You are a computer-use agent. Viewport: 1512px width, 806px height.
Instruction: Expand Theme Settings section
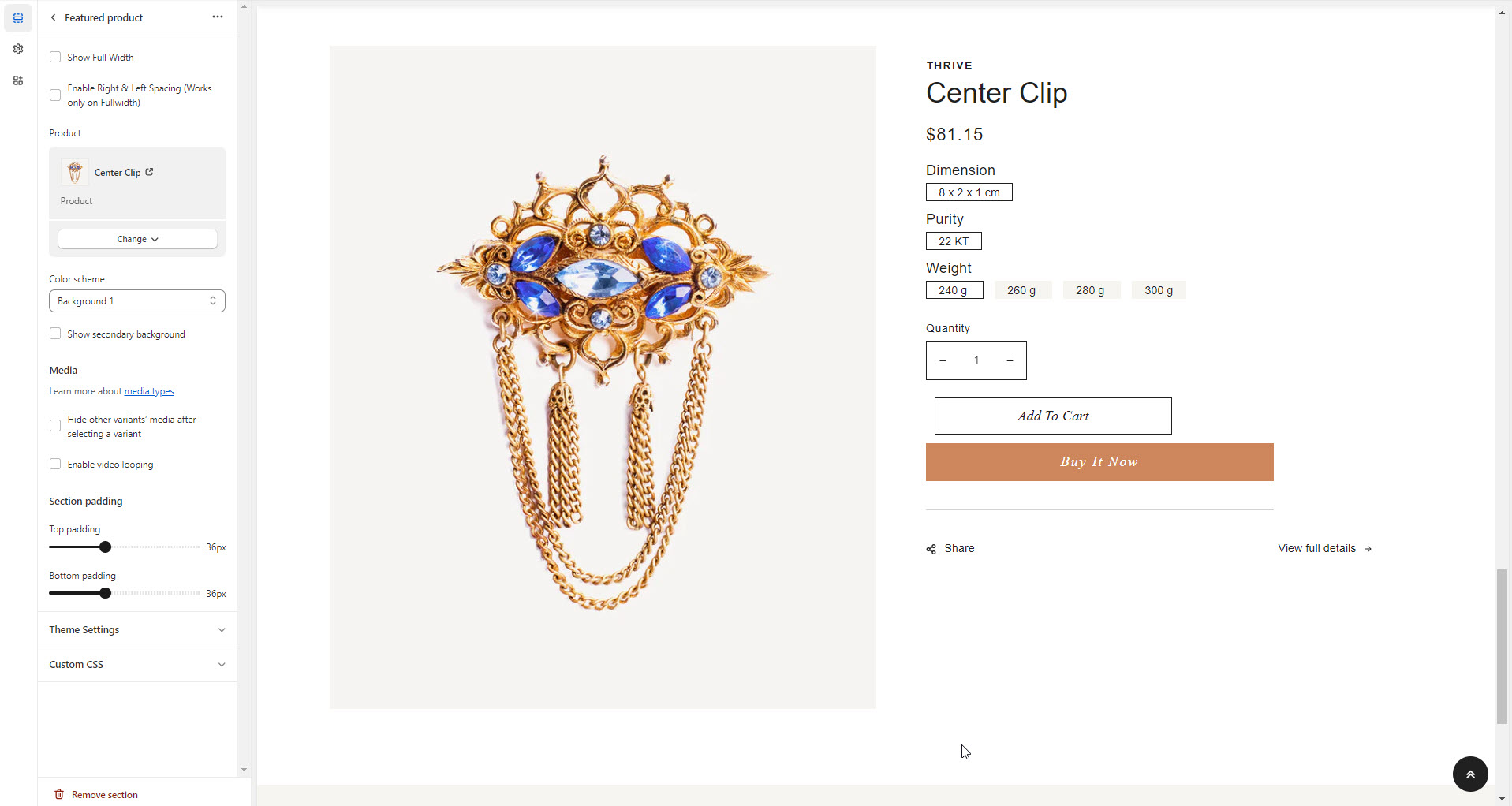pos(137,629)
